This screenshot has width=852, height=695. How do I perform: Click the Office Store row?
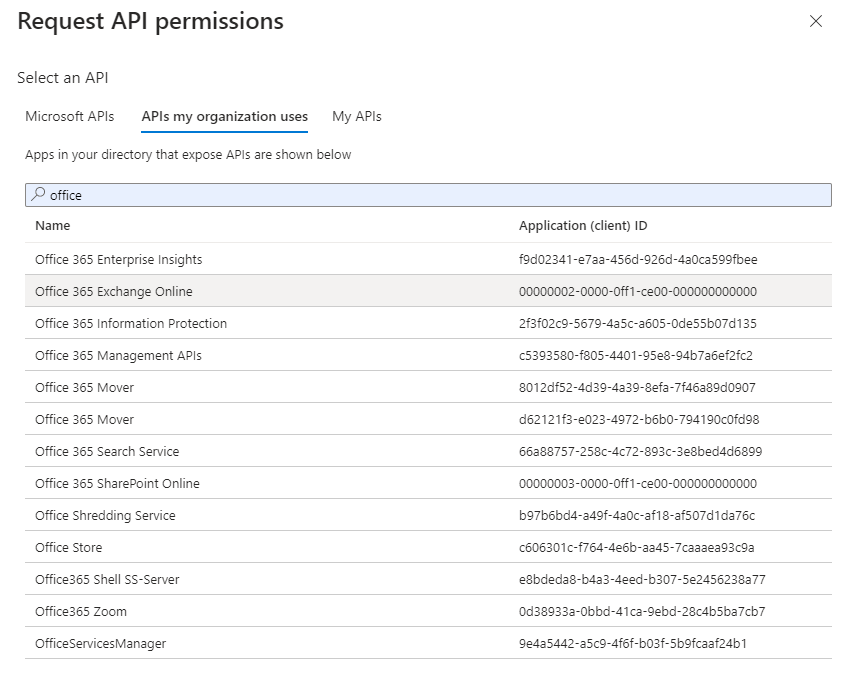pos(428,547)
